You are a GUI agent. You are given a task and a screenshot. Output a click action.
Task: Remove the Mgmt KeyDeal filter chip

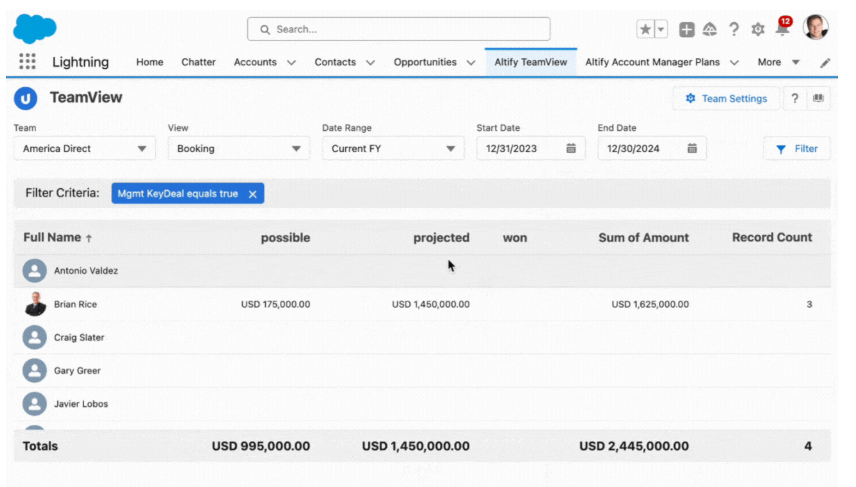(x=252, y=194)
